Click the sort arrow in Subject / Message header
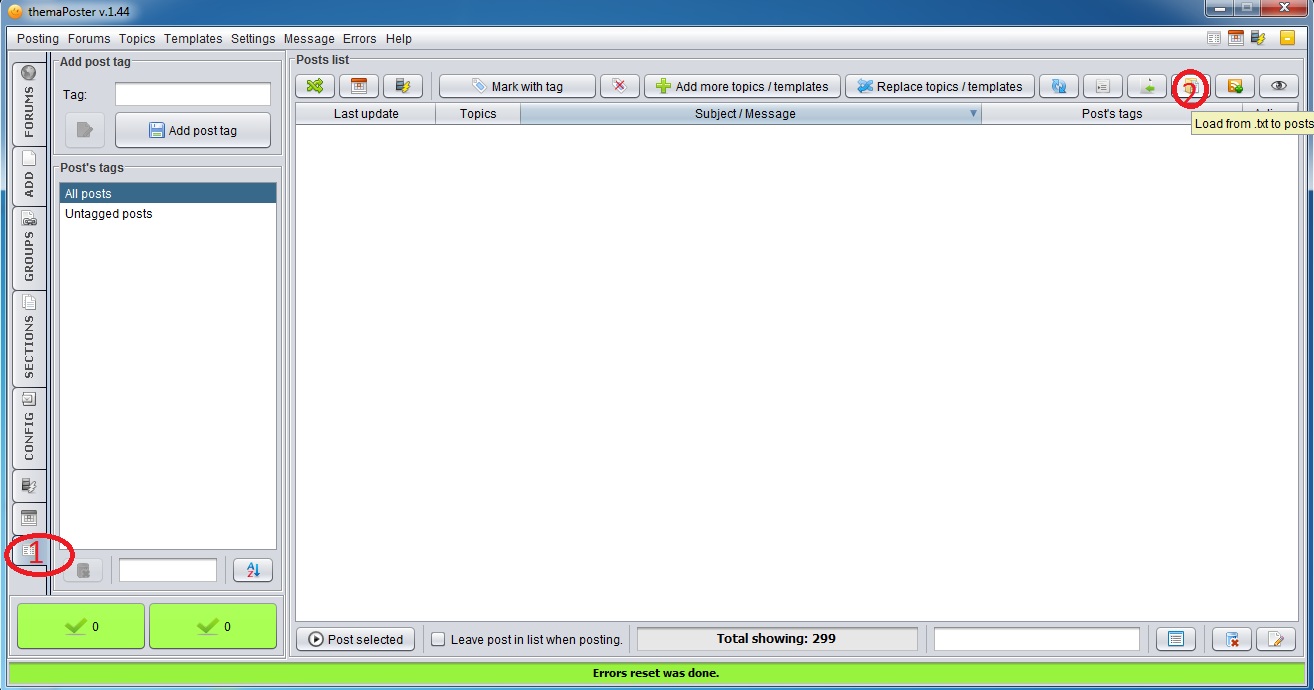 coord(974,114)
